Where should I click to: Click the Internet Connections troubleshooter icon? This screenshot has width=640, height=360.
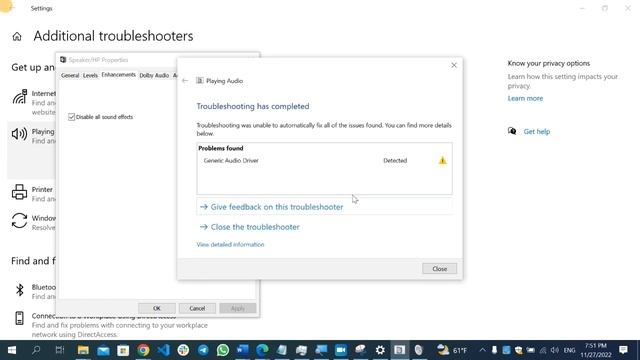tap(19, 97)
